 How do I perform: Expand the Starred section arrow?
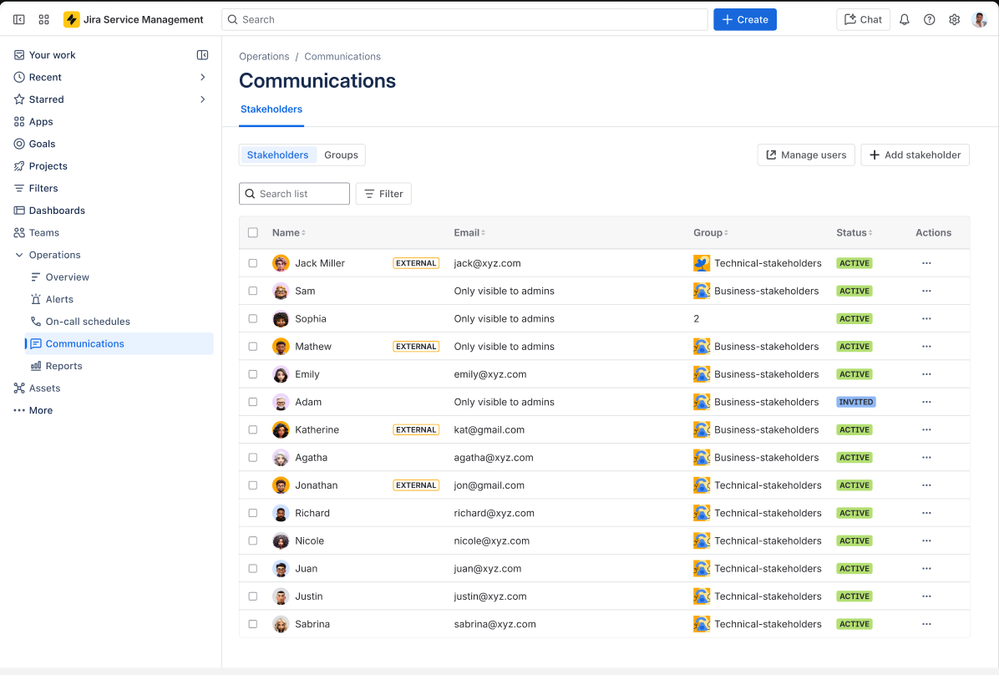[203, 100]
